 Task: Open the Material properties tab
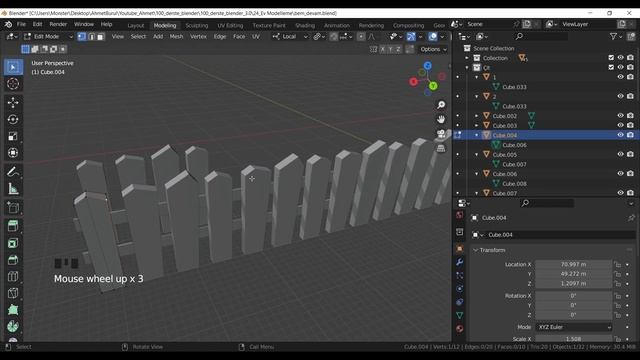coord(460,329)
